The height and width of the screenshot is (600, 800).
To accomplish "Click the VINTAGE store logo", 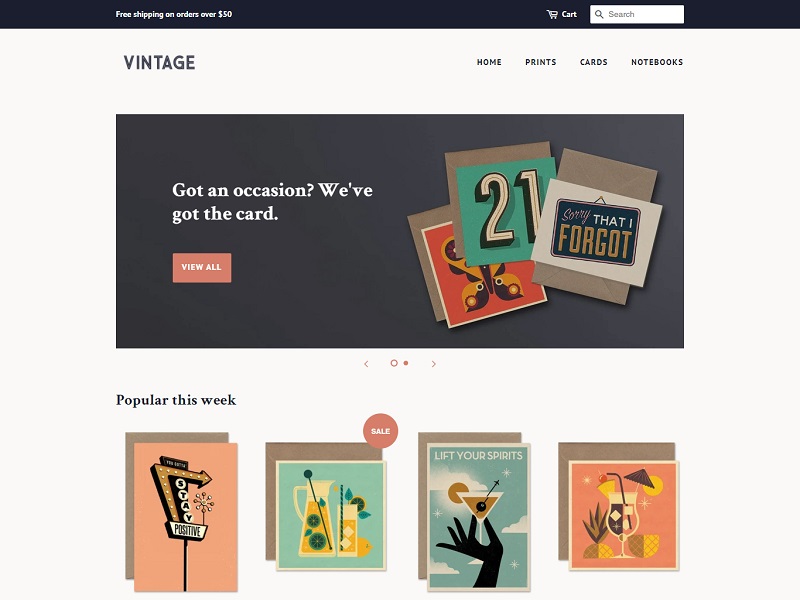I will point(159,62).
